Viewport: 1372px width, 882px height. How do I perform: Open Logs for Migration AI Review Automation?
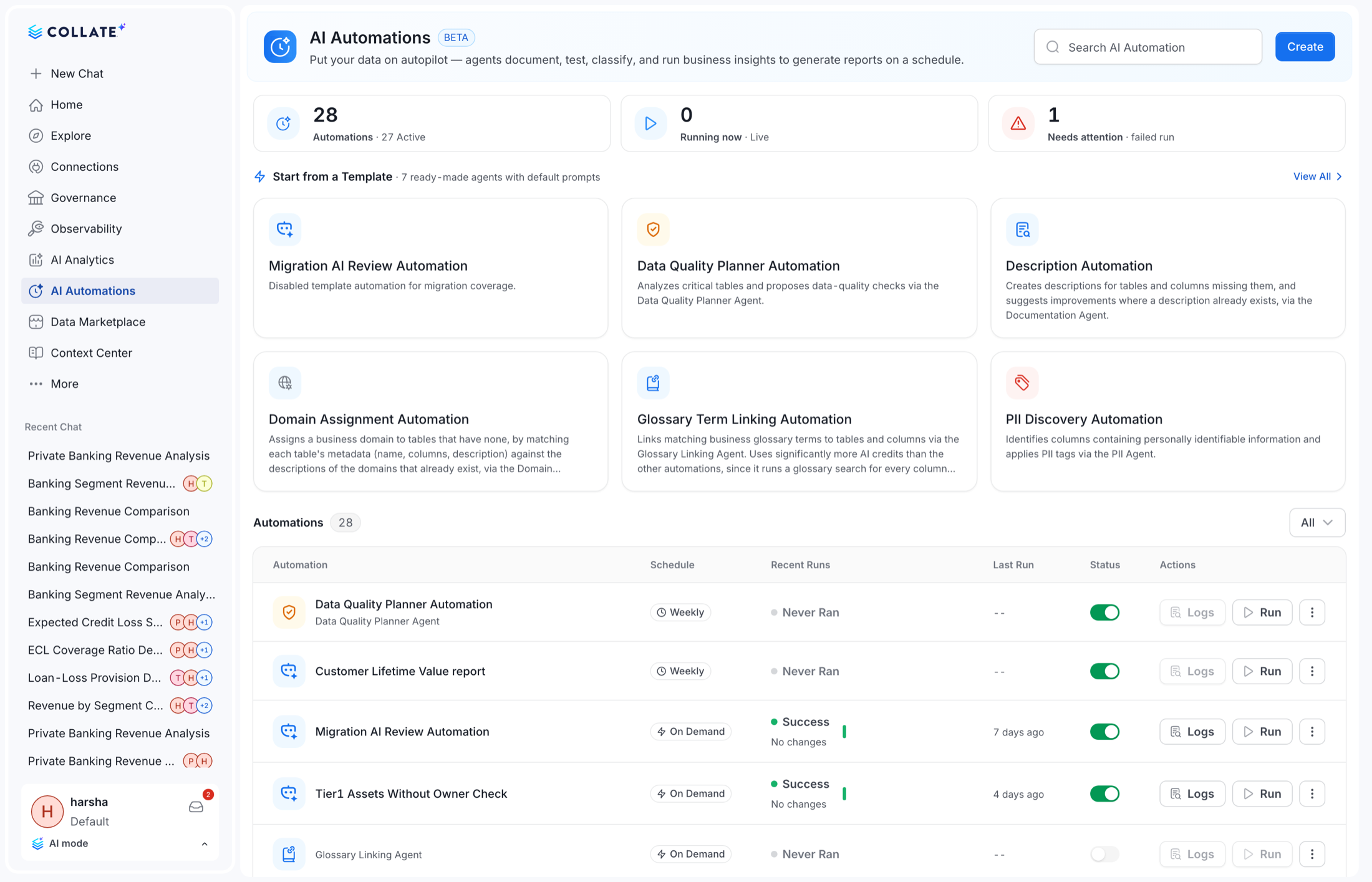click(x=1192, y=732)
